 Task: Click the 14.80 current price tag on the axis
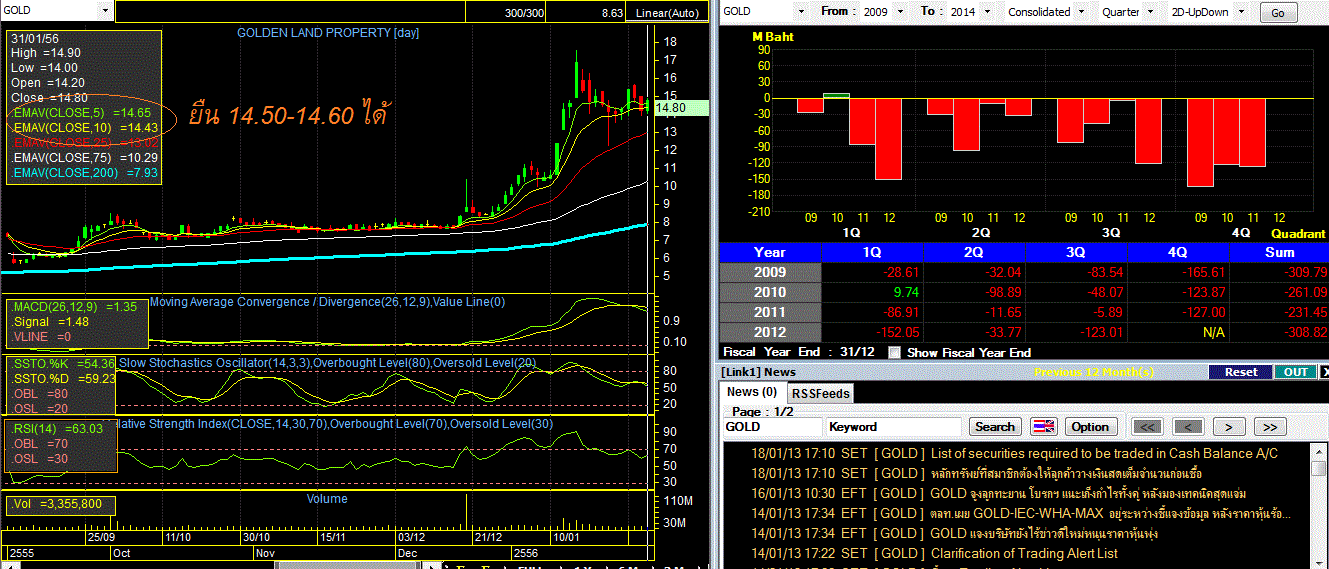click(x=681, y=107)
